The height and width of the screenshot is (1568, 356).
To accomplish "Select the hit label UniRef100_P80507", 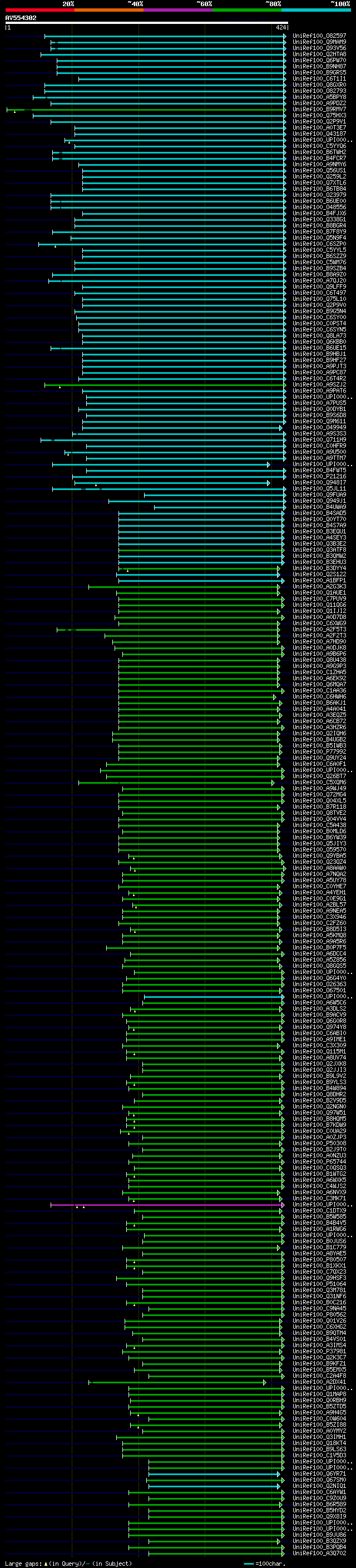I will (319, 1259).
